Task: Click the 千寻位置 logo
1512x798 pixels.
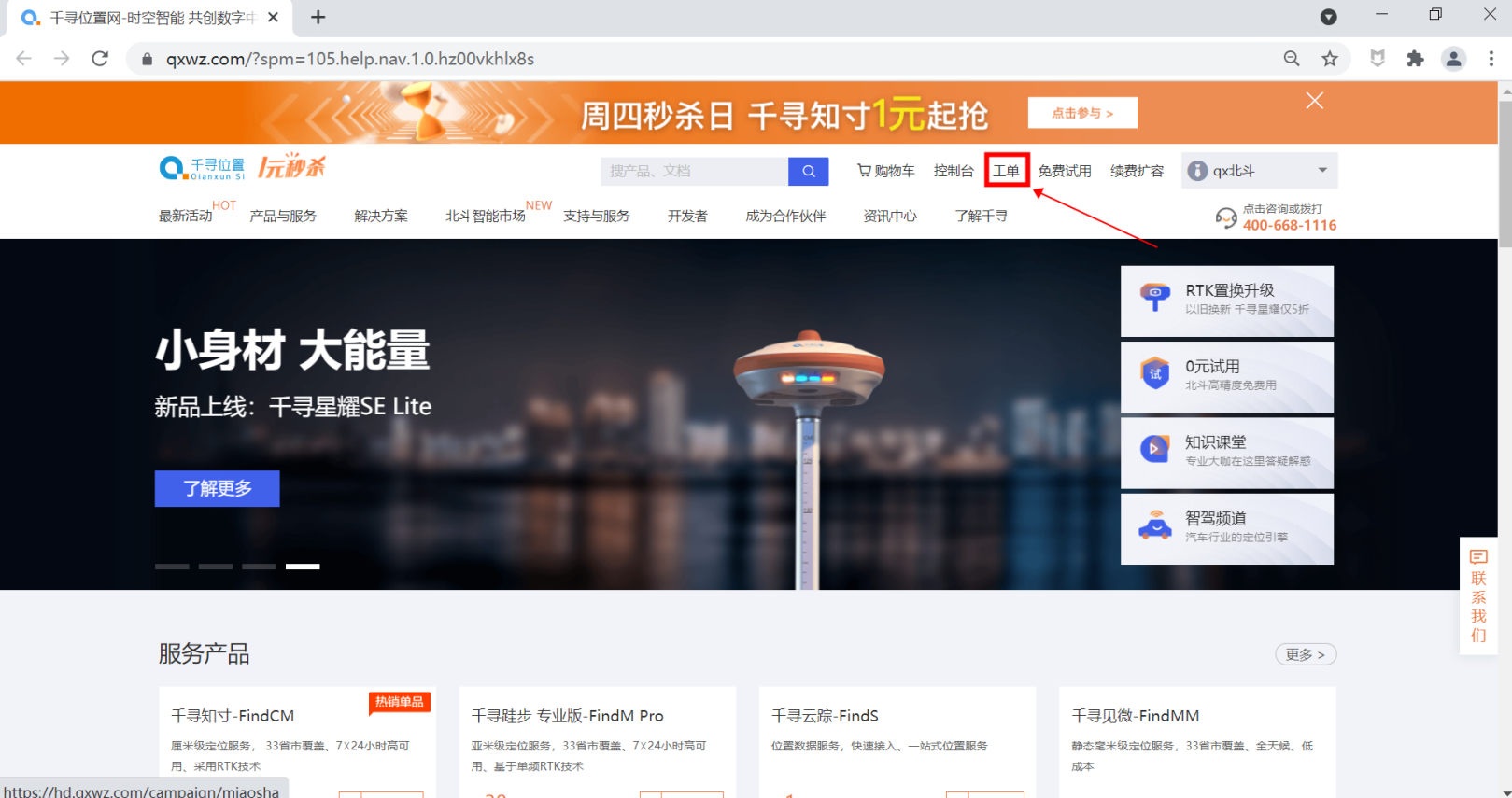Action: pyautogui.click(x=203, y=169)
